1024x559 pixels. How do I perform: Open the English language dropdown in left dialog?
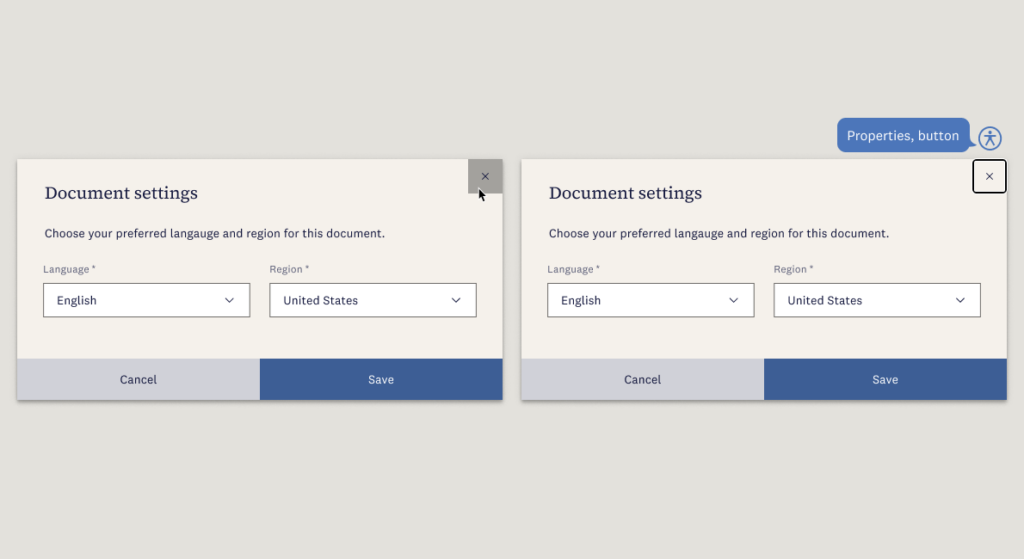pyautogui.click(x=146, y=300)
